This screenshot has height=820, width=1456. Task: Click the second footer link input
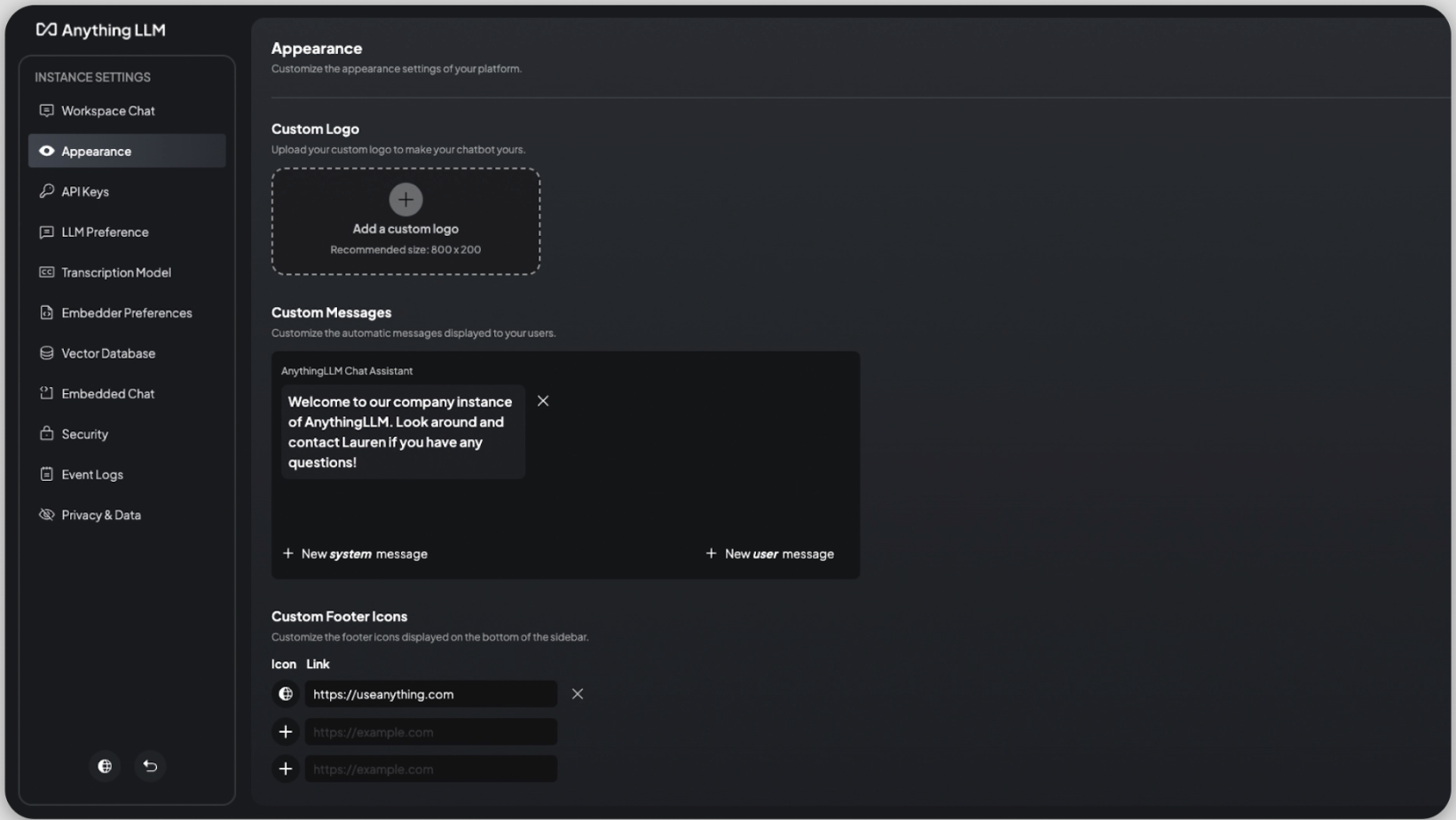point(431,732)
